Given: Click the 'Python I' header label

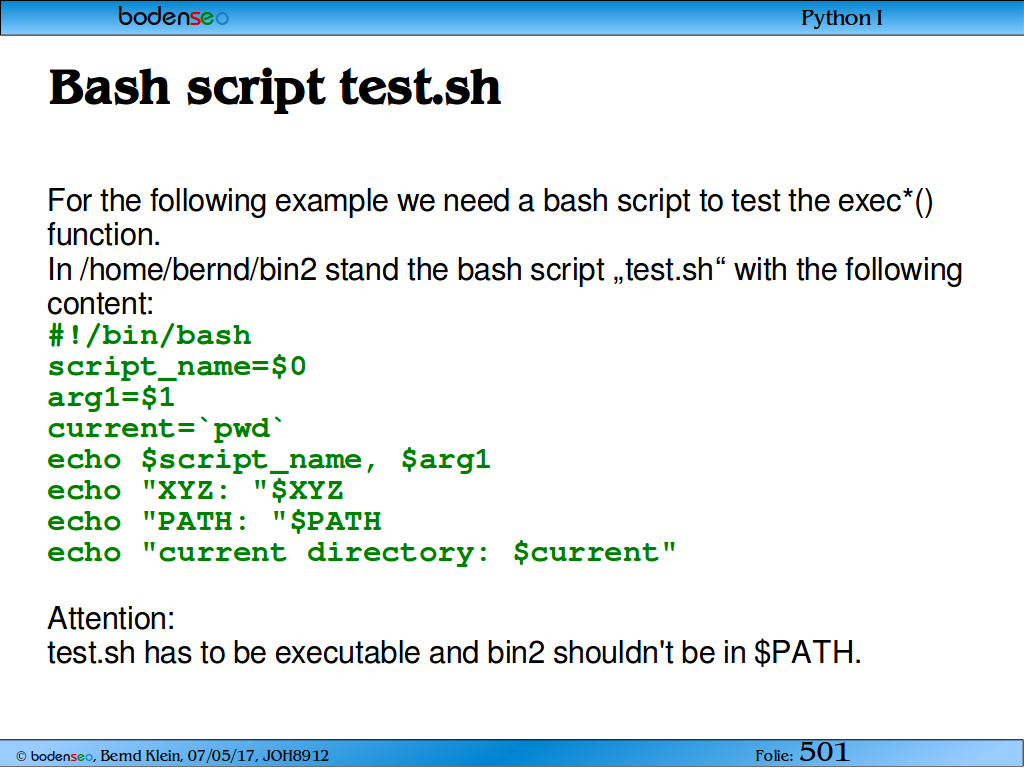Looking at the screenshot, I should [x=841, y=18].
